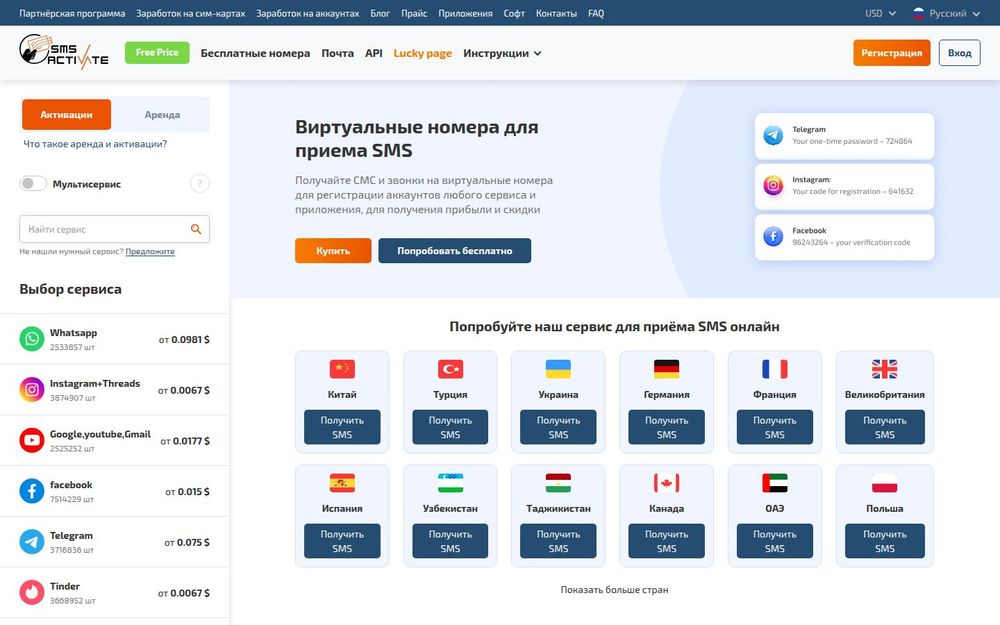Select the facebook price 0.015 $
The image size is (1000, 625).
pos(188,492)
